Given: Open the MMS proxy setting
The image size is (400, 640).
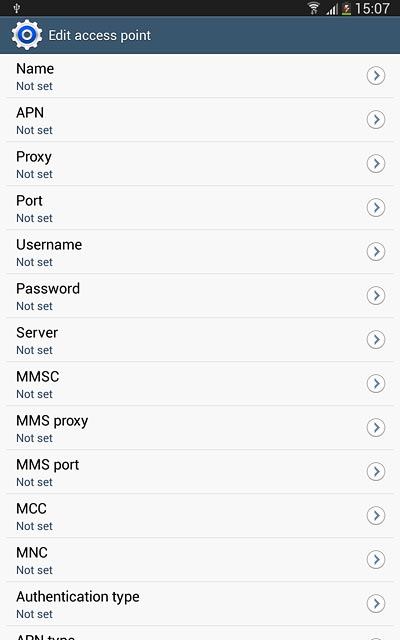Looking at the screenshot, I should pyautogui.click(x=200, y=428).
